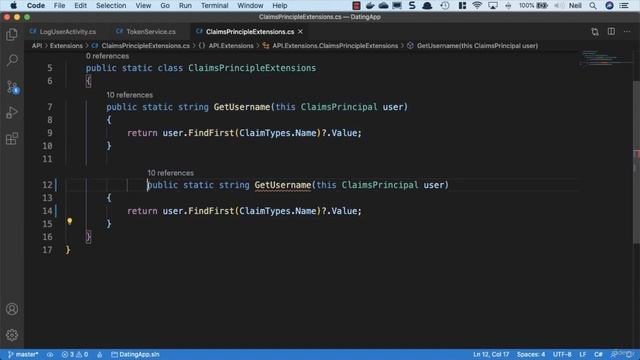Screen dimensions: 640x360
Task: Open the feedback icon in status bar
Action: click(615, 354)
